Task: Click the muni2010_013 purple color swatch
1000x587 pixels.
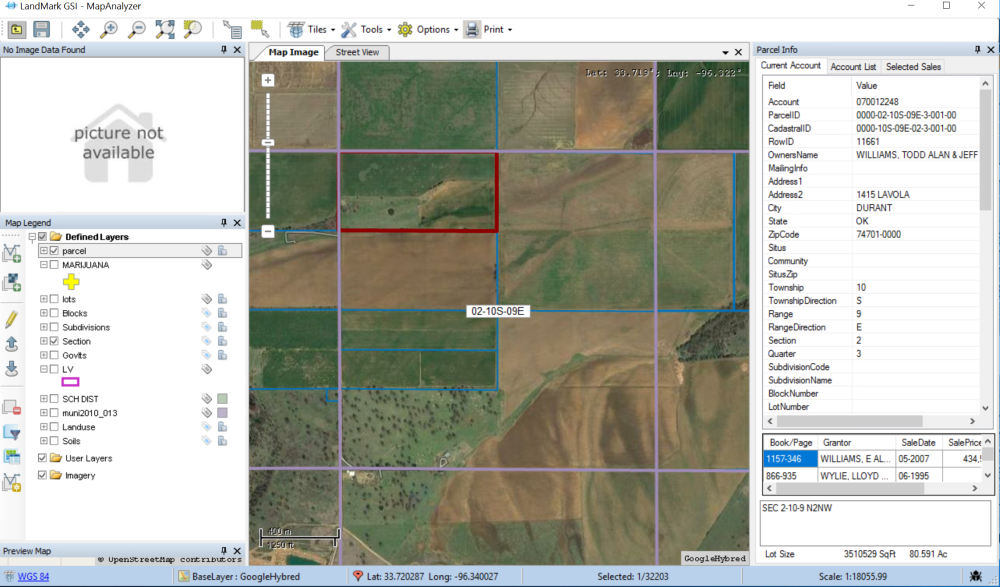Action: [222, 413]
